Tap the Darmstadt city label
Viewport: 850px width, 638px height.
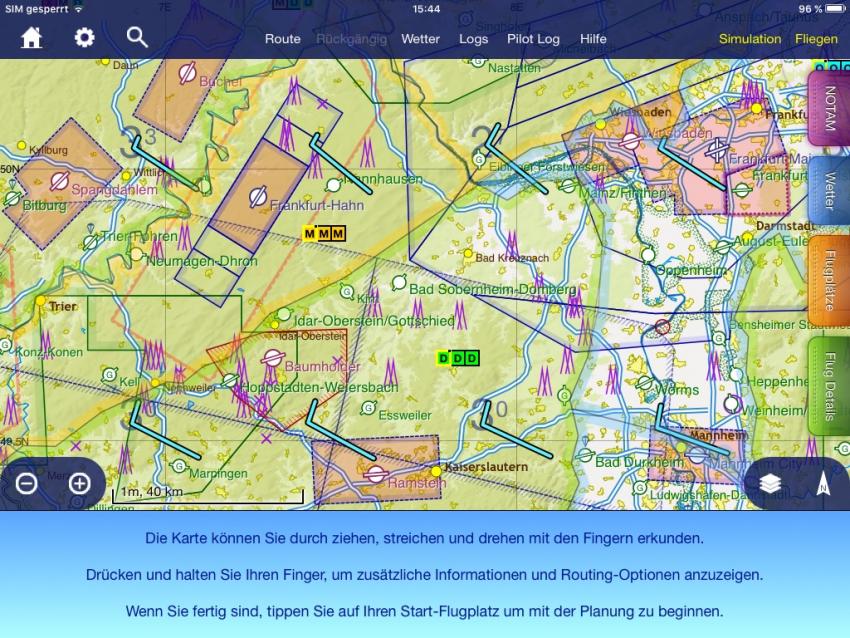coord(785,225)
